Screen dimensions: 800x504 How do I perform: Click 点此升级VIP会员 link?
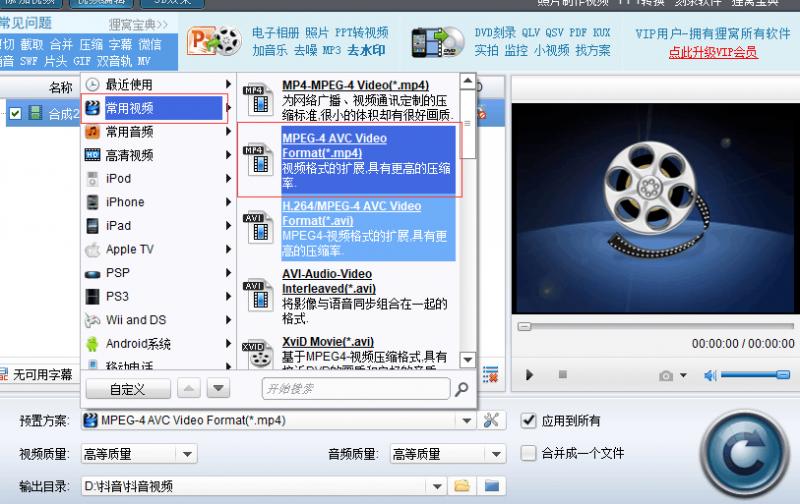pos(713,52)
